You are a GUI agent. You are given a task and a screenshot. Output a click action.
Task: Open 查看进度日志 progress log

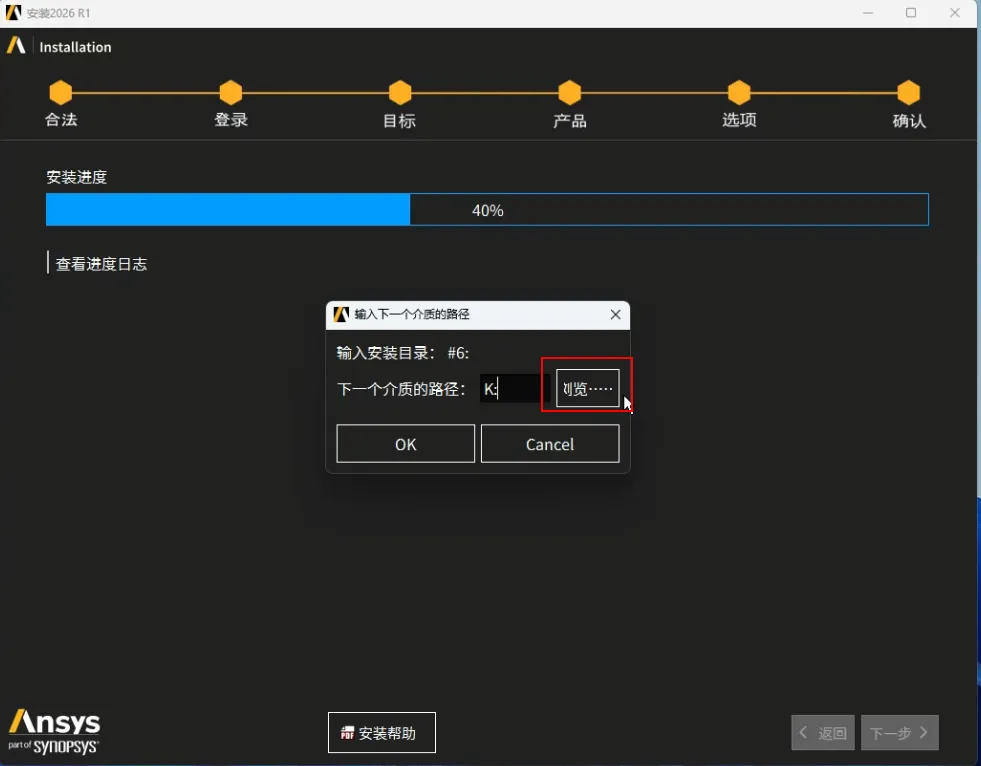pyautogui.click(x=101, y=264)
